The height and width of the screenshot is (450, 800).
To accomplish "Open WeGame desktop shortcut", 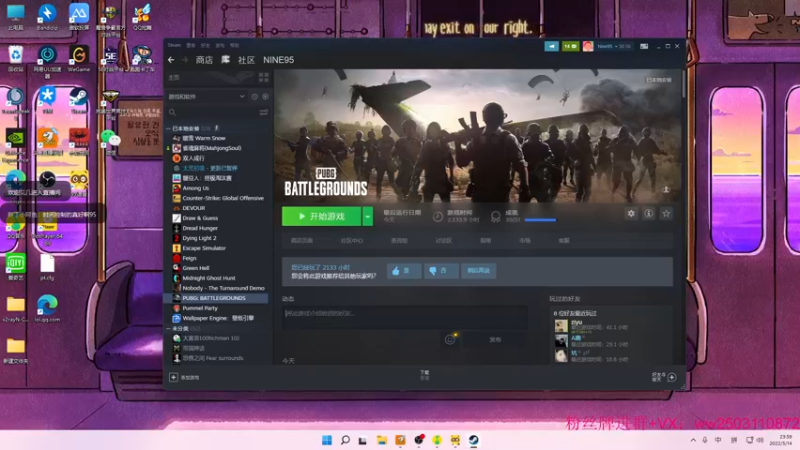I will (x=79, y=58).
